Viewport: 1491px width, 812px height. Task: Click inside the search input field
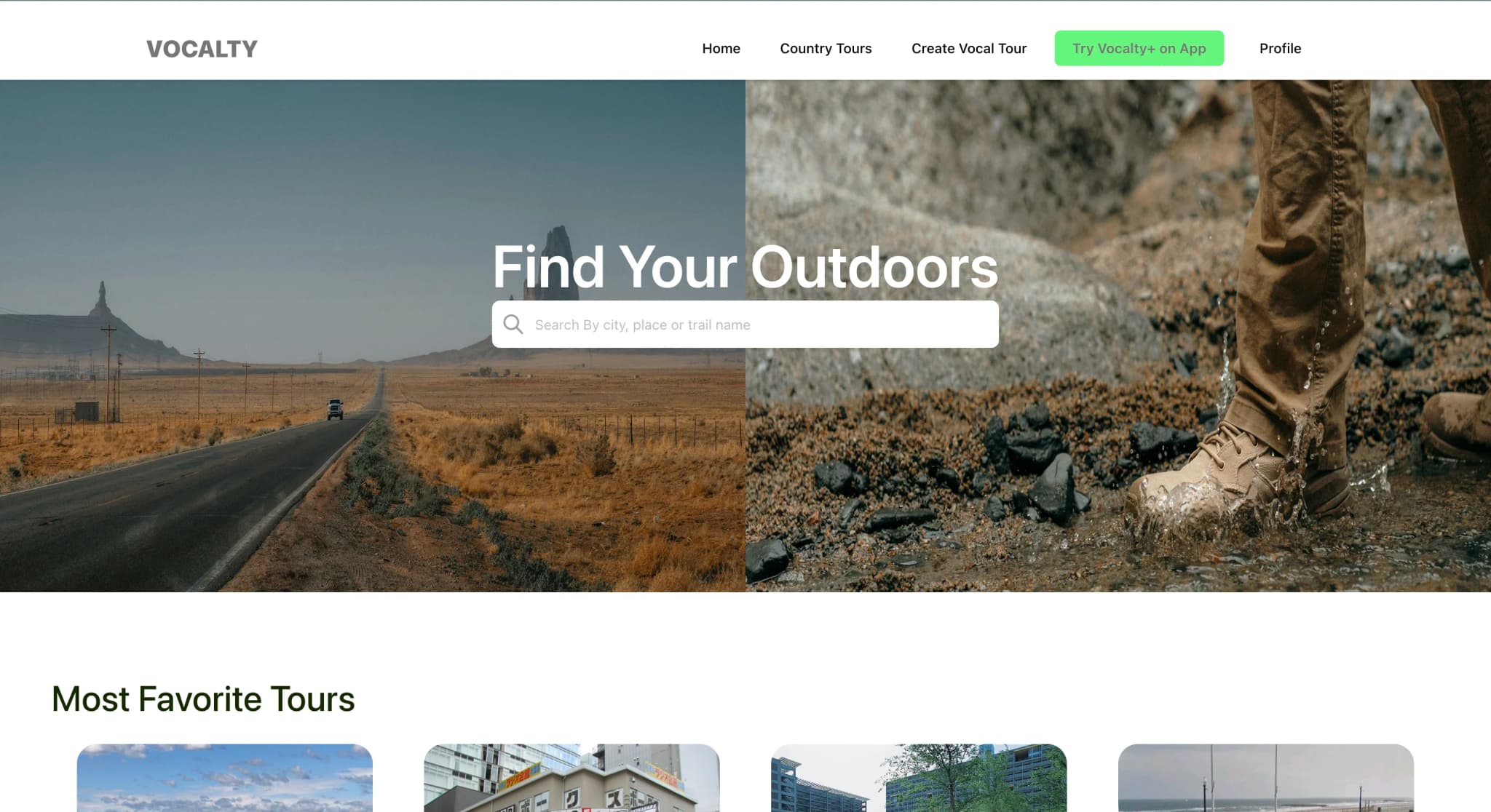point(745,325)
